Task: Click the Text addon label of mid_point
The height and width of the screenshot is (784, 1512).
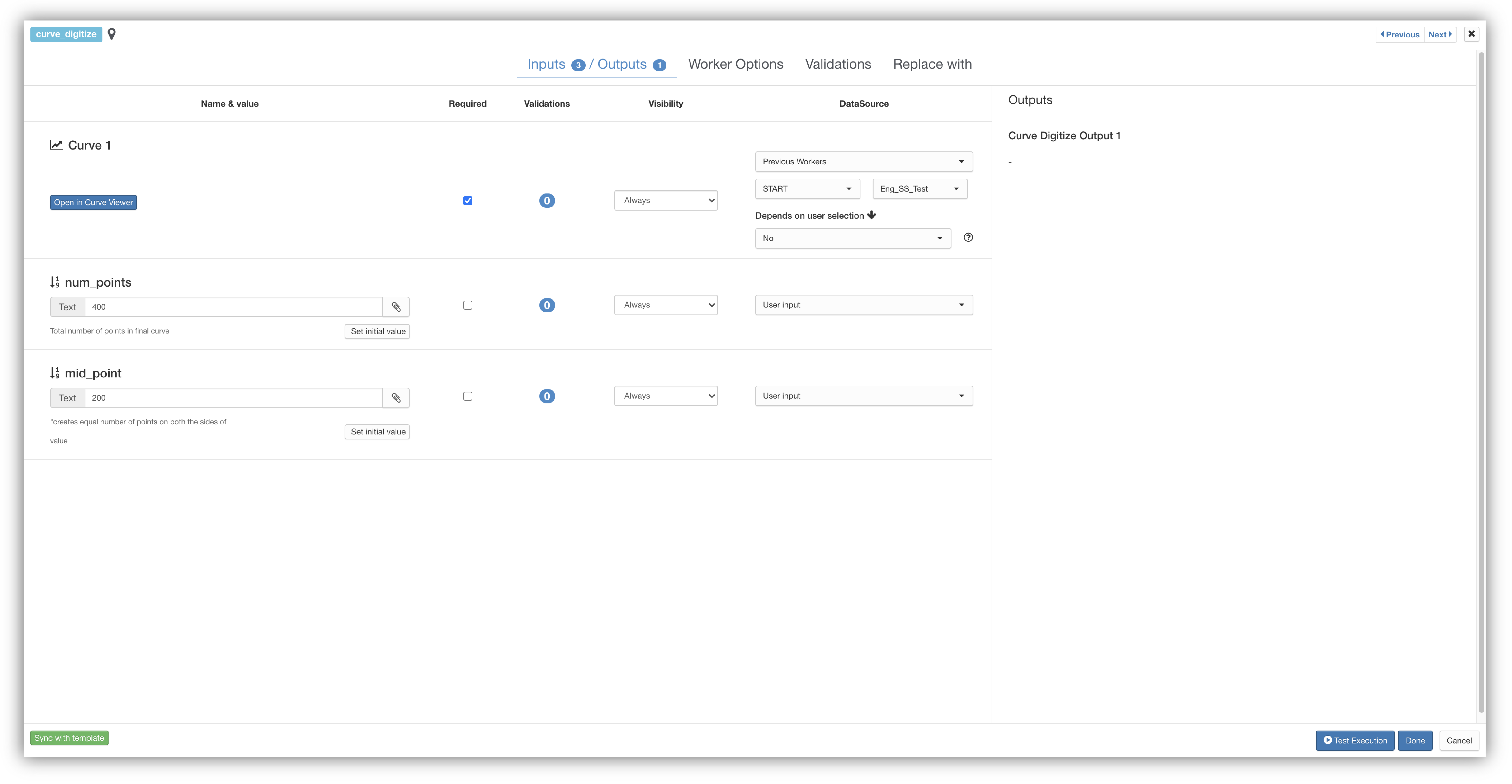Action: 68,398
